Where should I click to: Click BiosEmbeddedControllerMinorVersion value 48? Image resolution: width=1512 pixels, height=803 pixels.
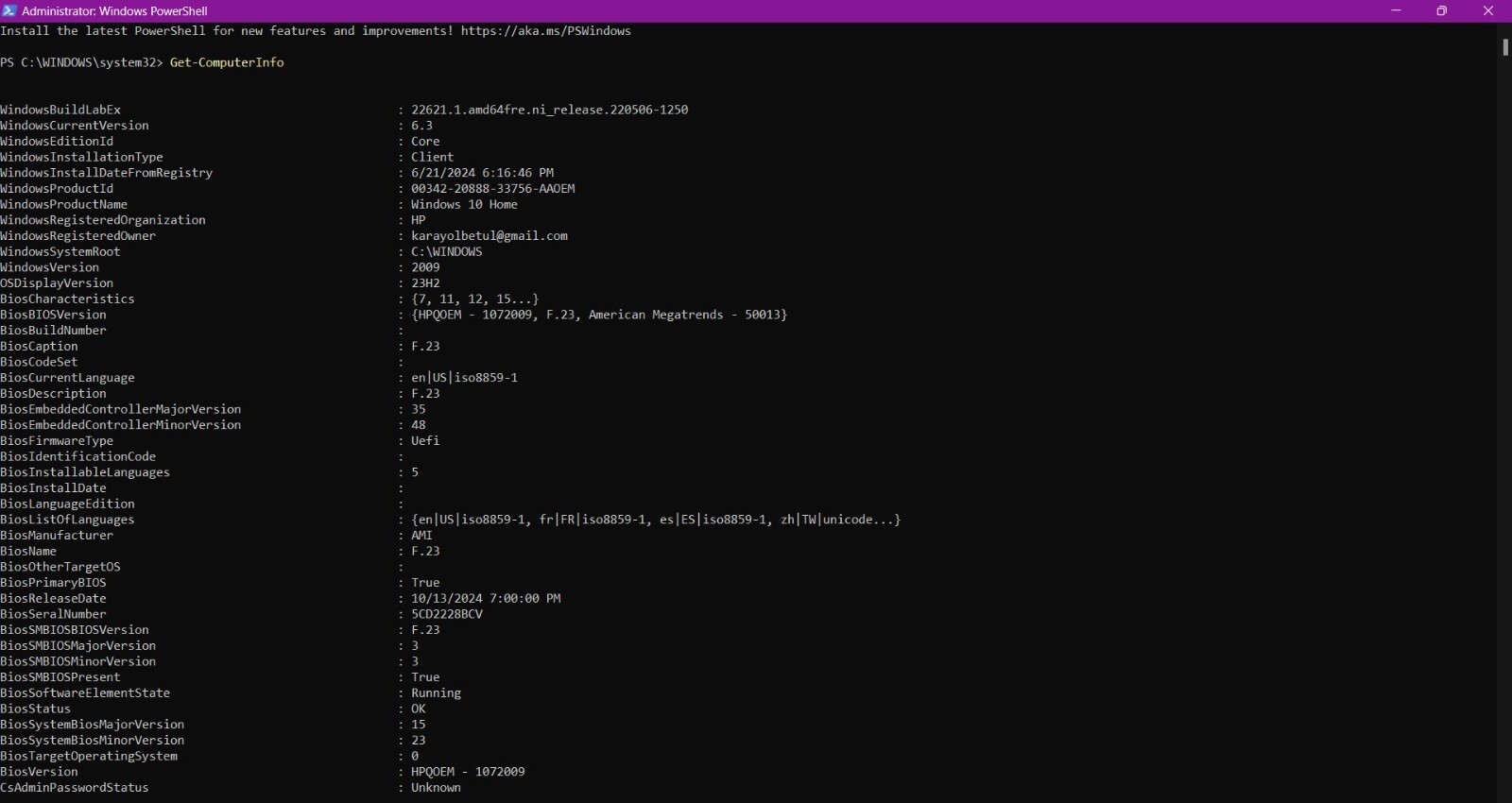coord(418,425)
